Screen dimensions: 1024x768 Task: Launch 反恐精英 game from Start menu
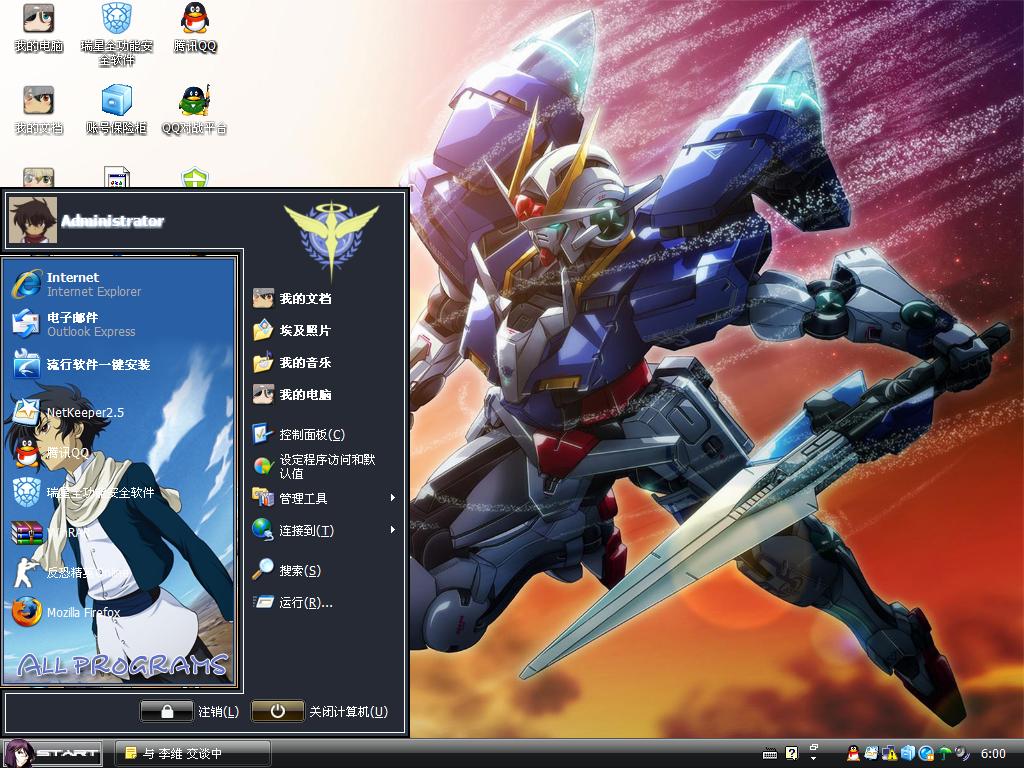coord(121,573)
